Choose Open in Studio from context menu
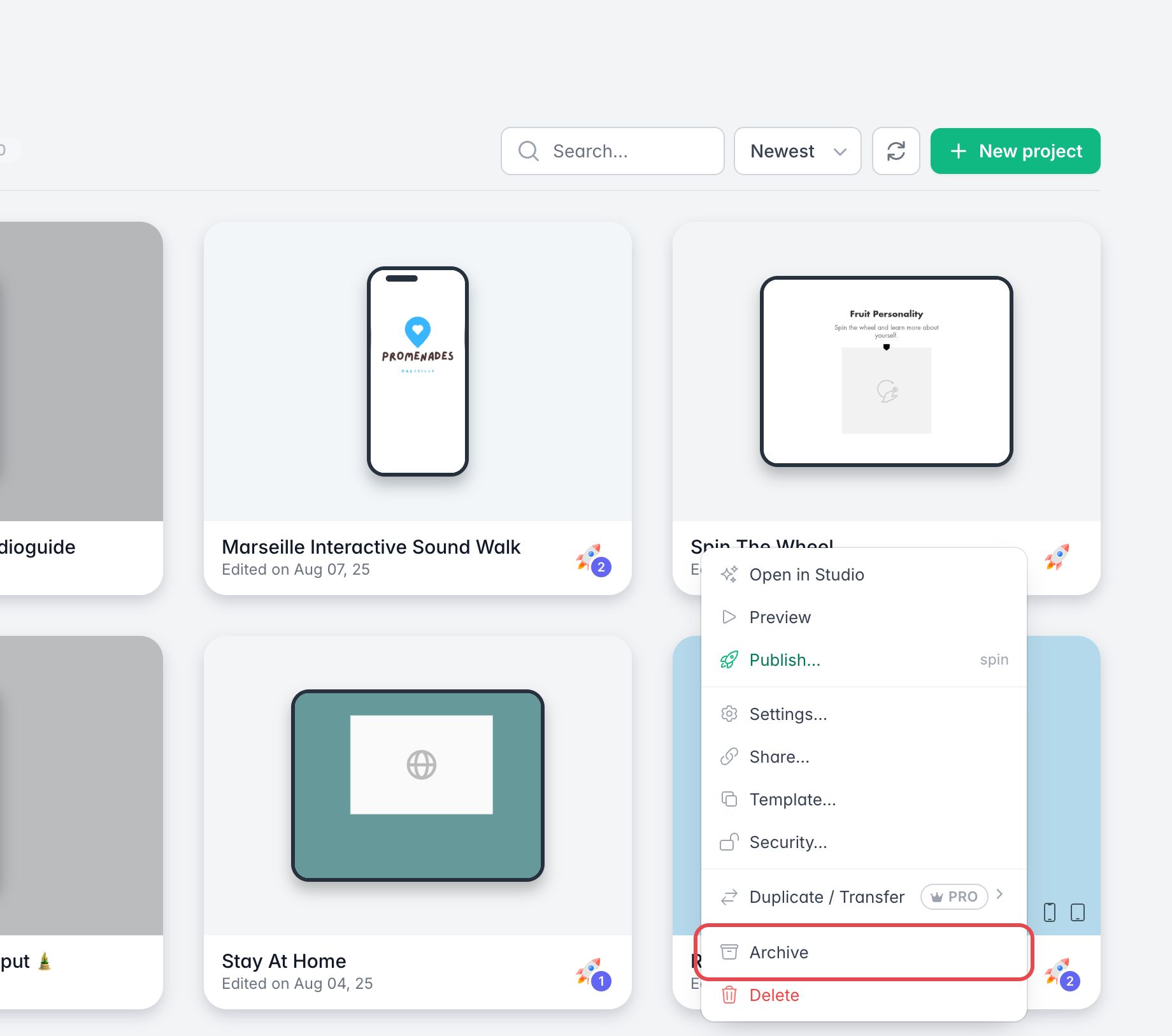 click(864, 574)
